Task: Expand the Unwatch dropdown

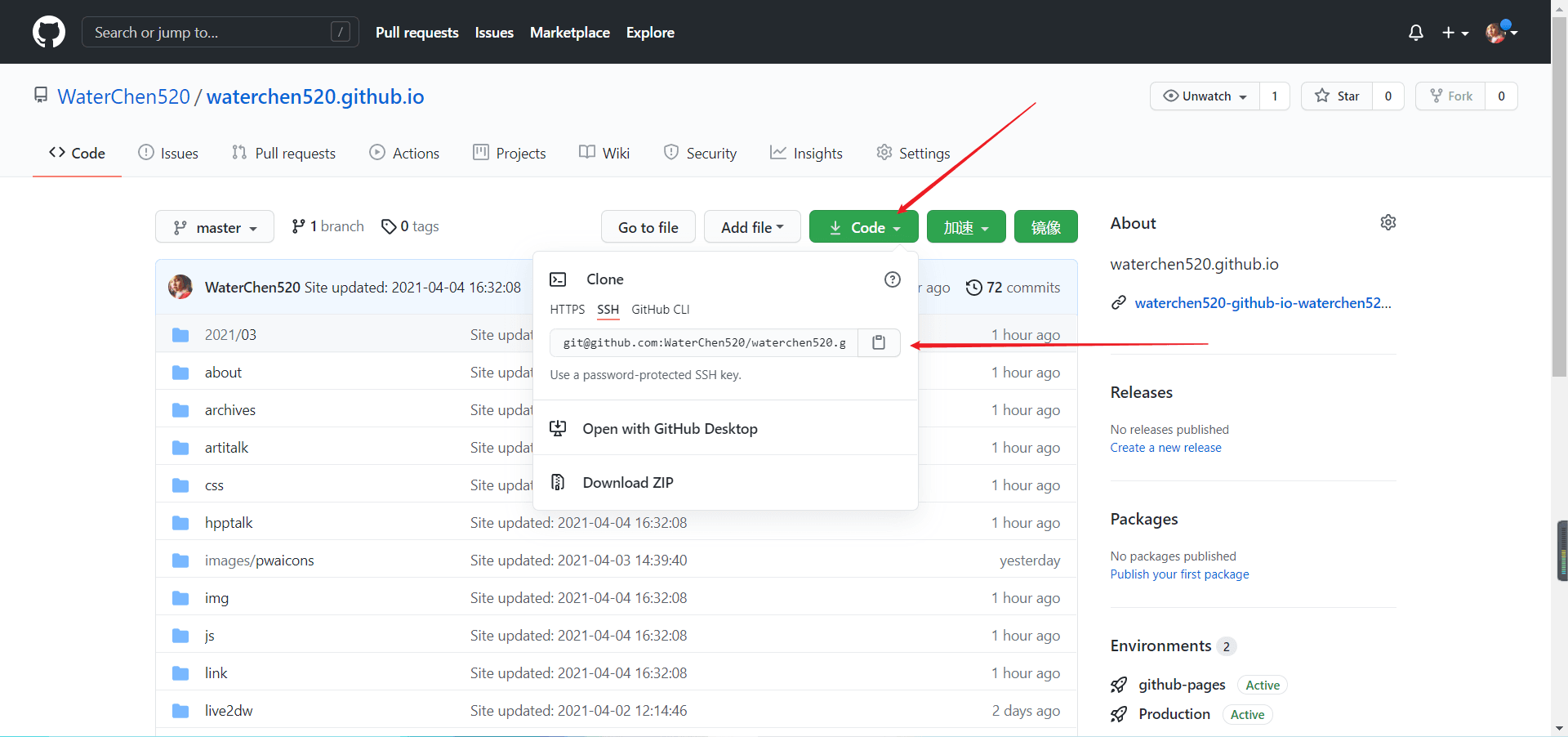Action: [1205, 96]
